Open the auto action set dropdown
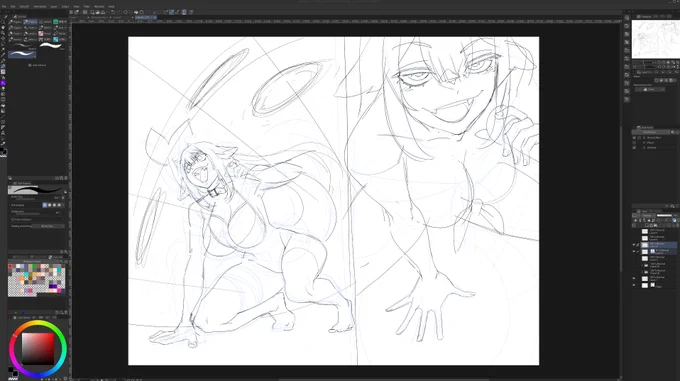The width and height of the screenshot is (680, 381). click(651, 132)
